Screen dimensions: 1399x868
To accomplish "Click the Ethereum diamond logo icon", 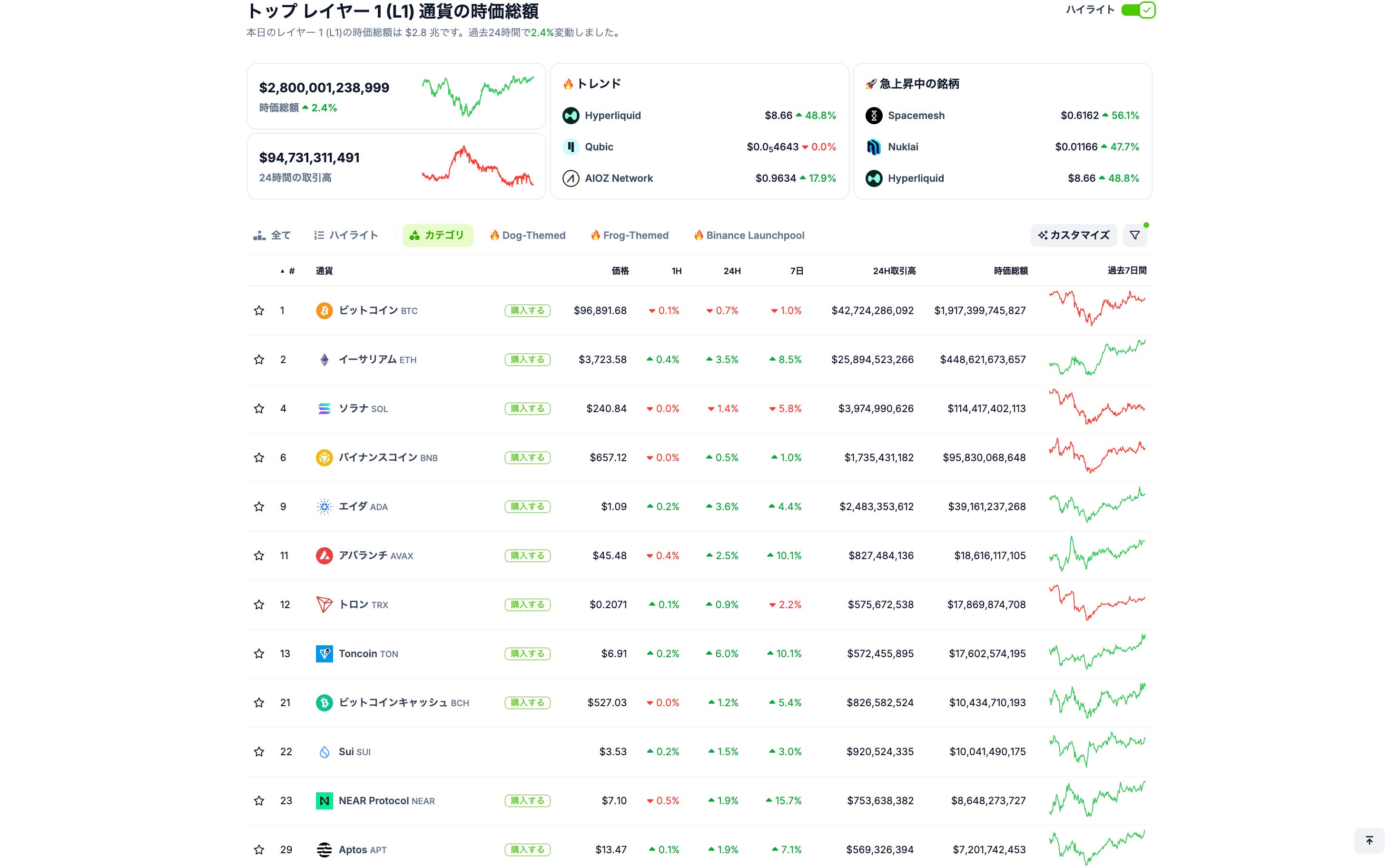I will (325, 359).
